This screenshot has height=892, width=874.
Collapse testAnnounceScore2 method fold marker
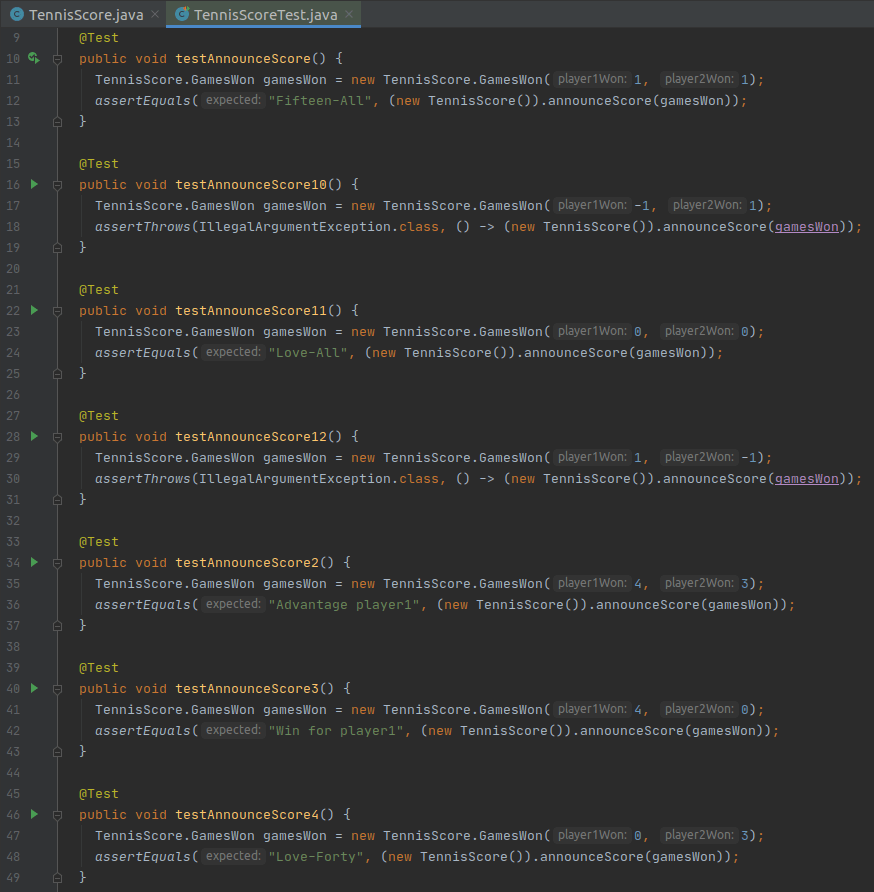click(x=57, y=563)
